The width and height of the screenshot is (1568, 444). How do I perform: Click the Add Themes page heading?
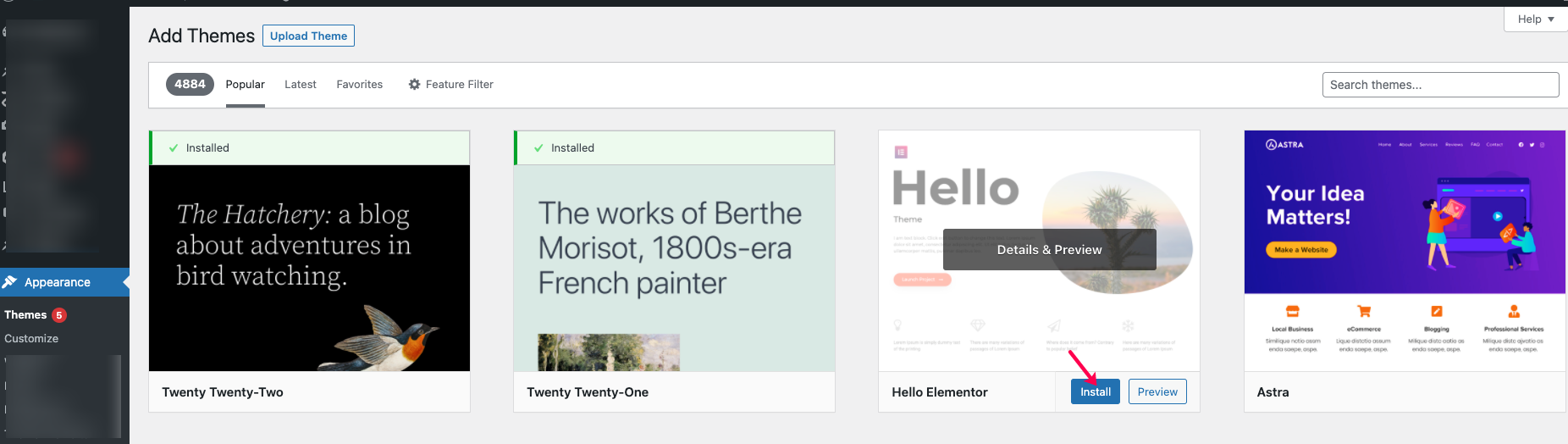(202, 36)
